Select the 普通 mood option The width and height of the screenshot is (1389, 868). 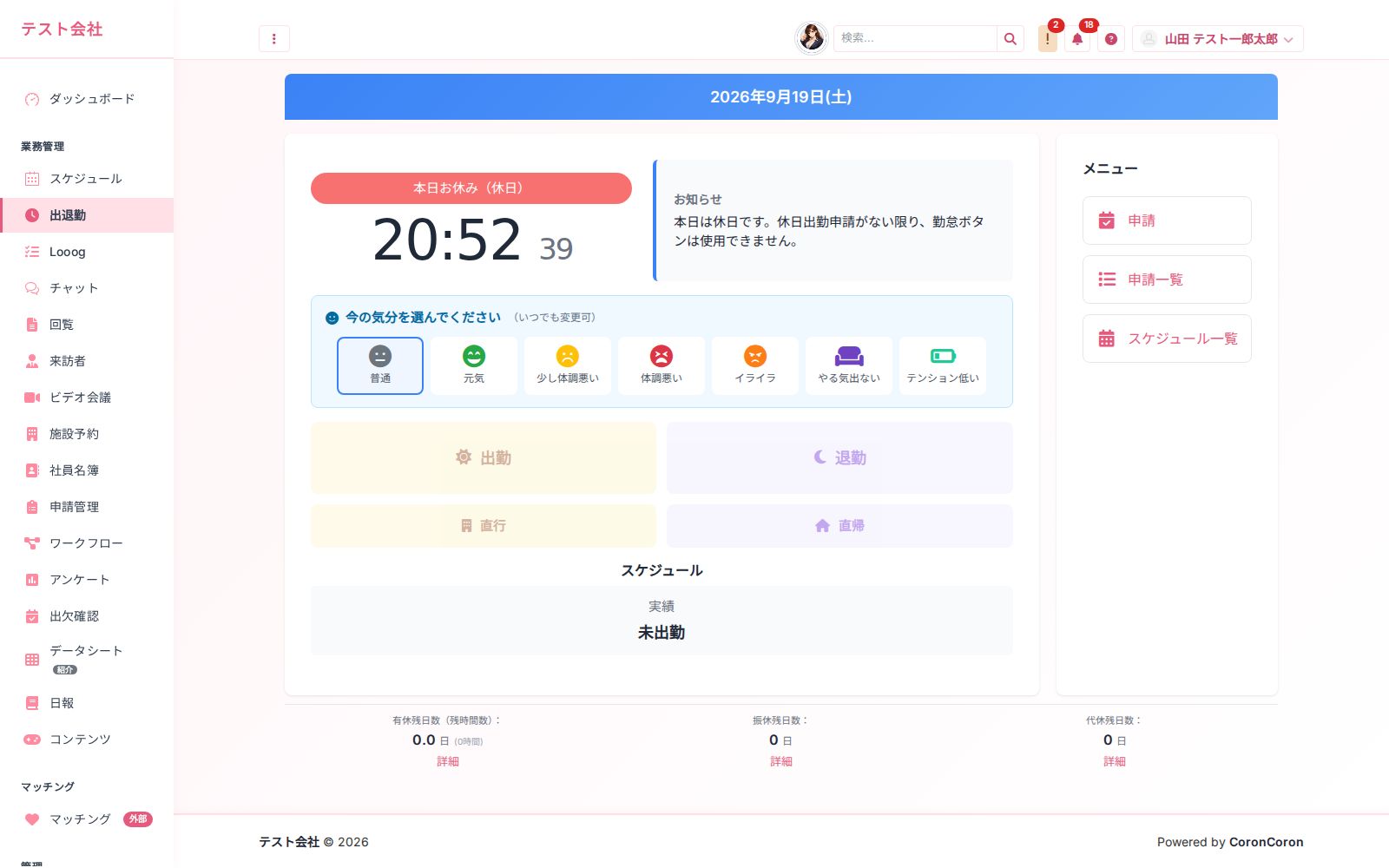380,365
